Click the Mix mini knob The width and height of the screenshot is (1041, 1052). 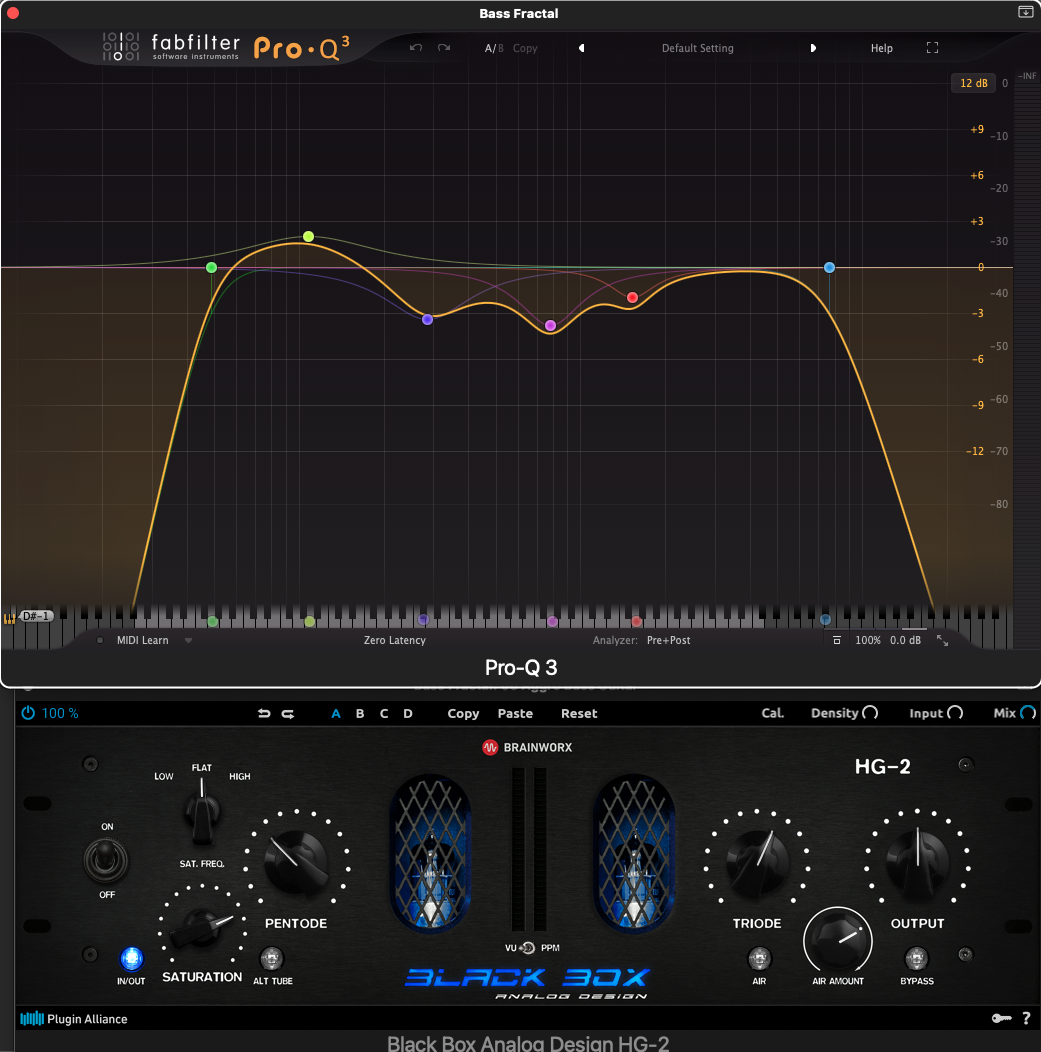coord(1028,713)
